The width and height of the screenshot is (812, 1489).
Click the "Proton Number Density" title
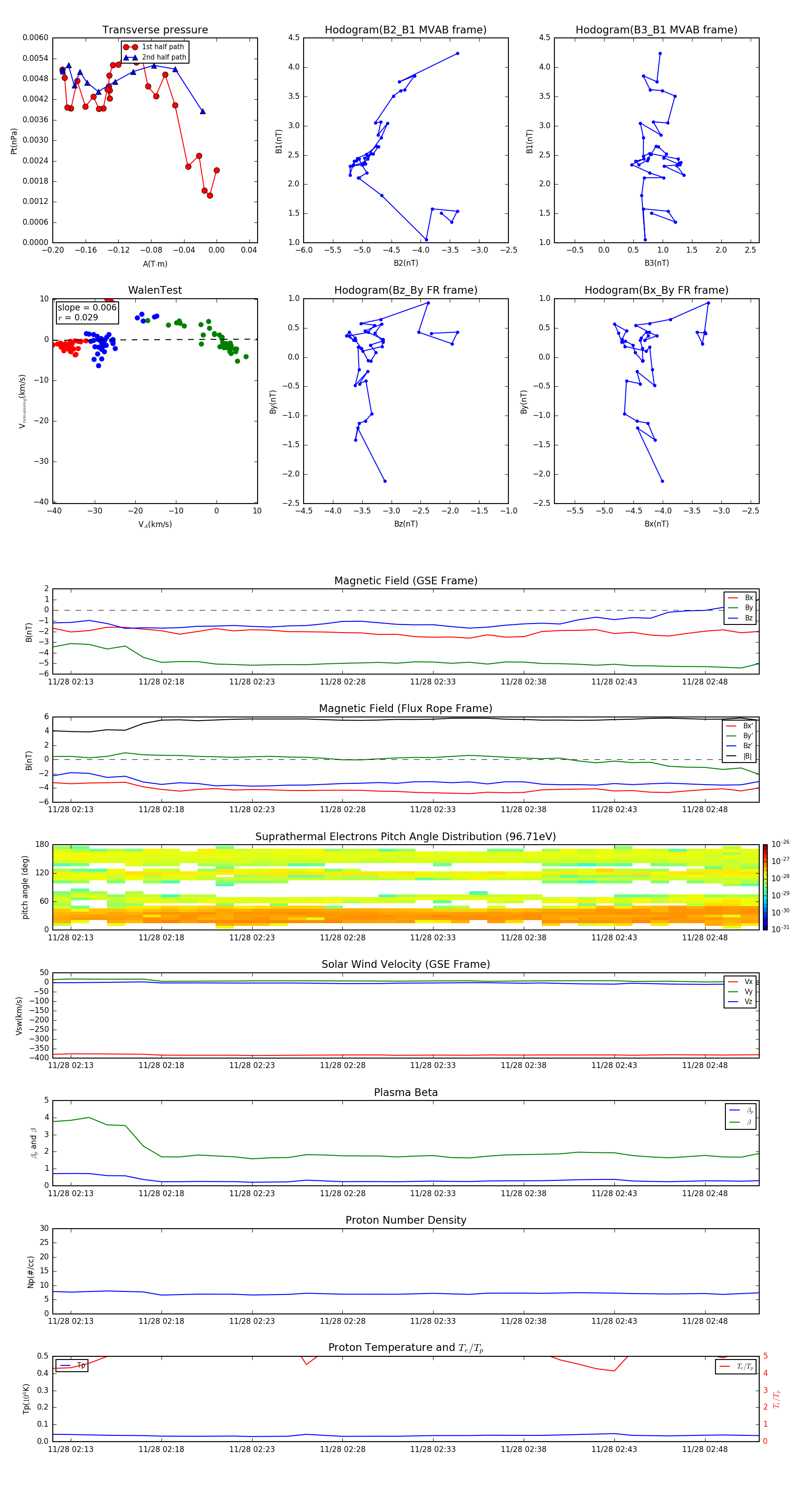(406, 1220)
